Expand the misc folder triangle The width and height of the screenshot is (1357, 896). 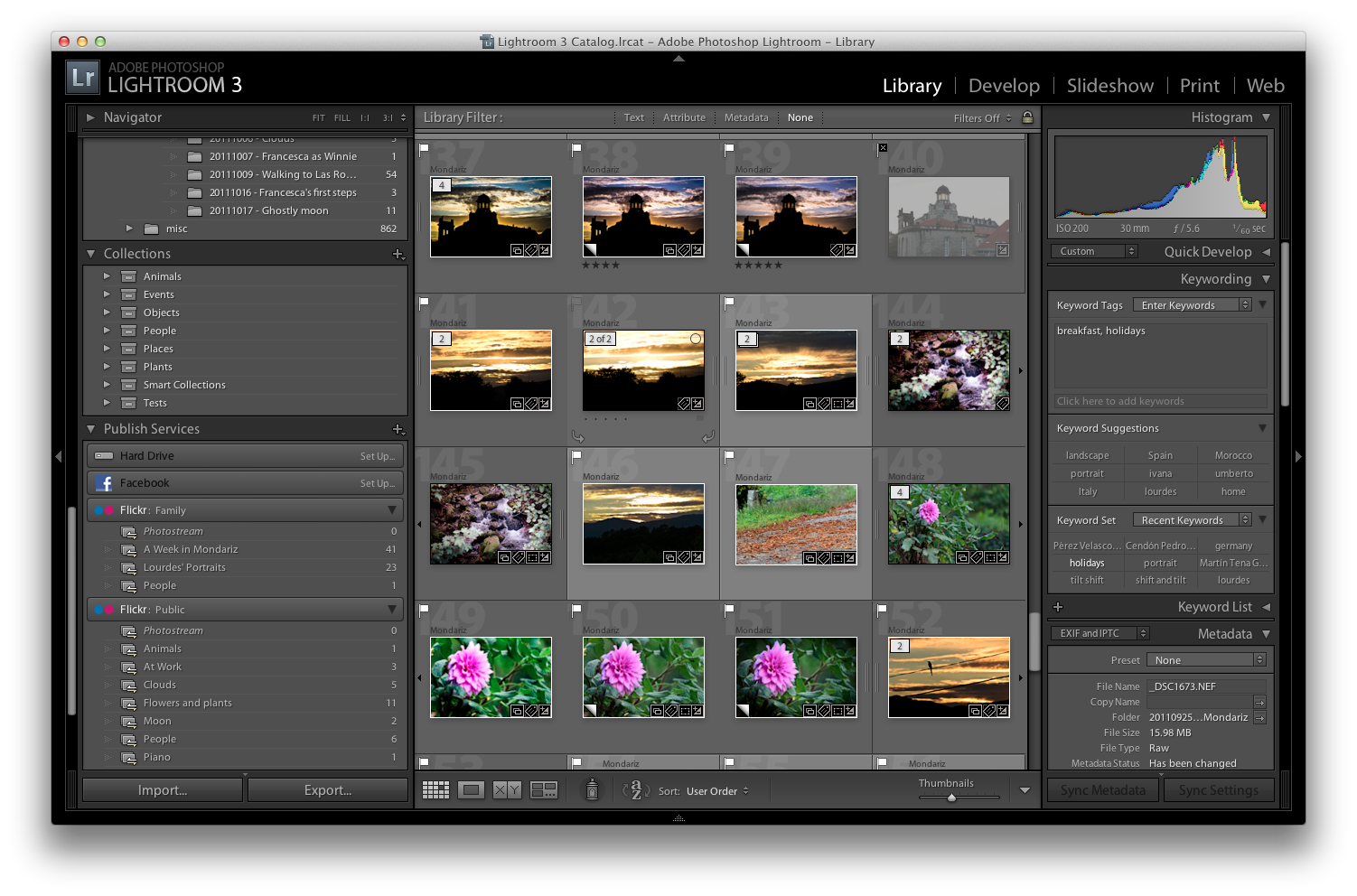click(x=129, y=229)
